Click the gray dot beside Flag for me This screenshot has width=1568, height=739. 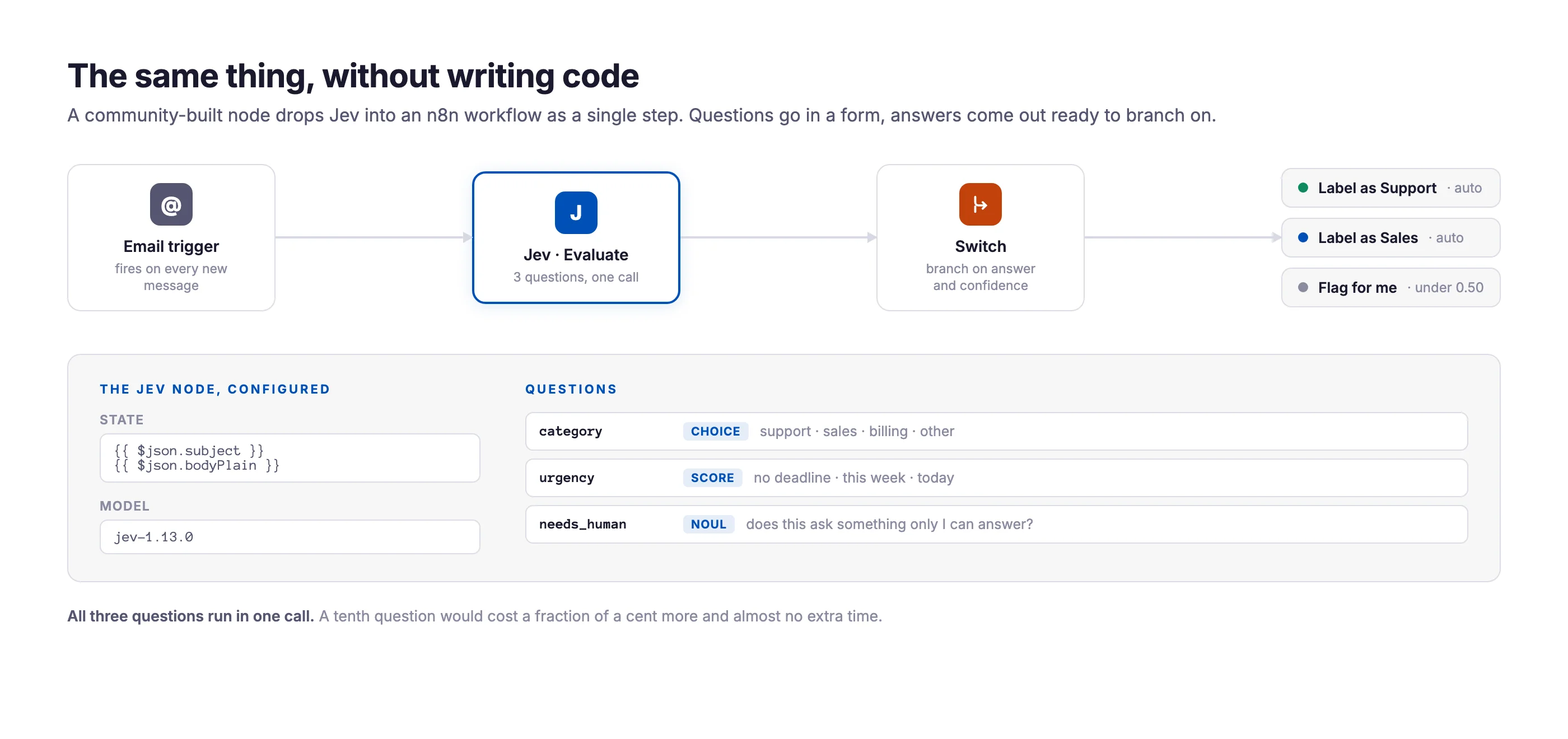[x=1303, y=287]
